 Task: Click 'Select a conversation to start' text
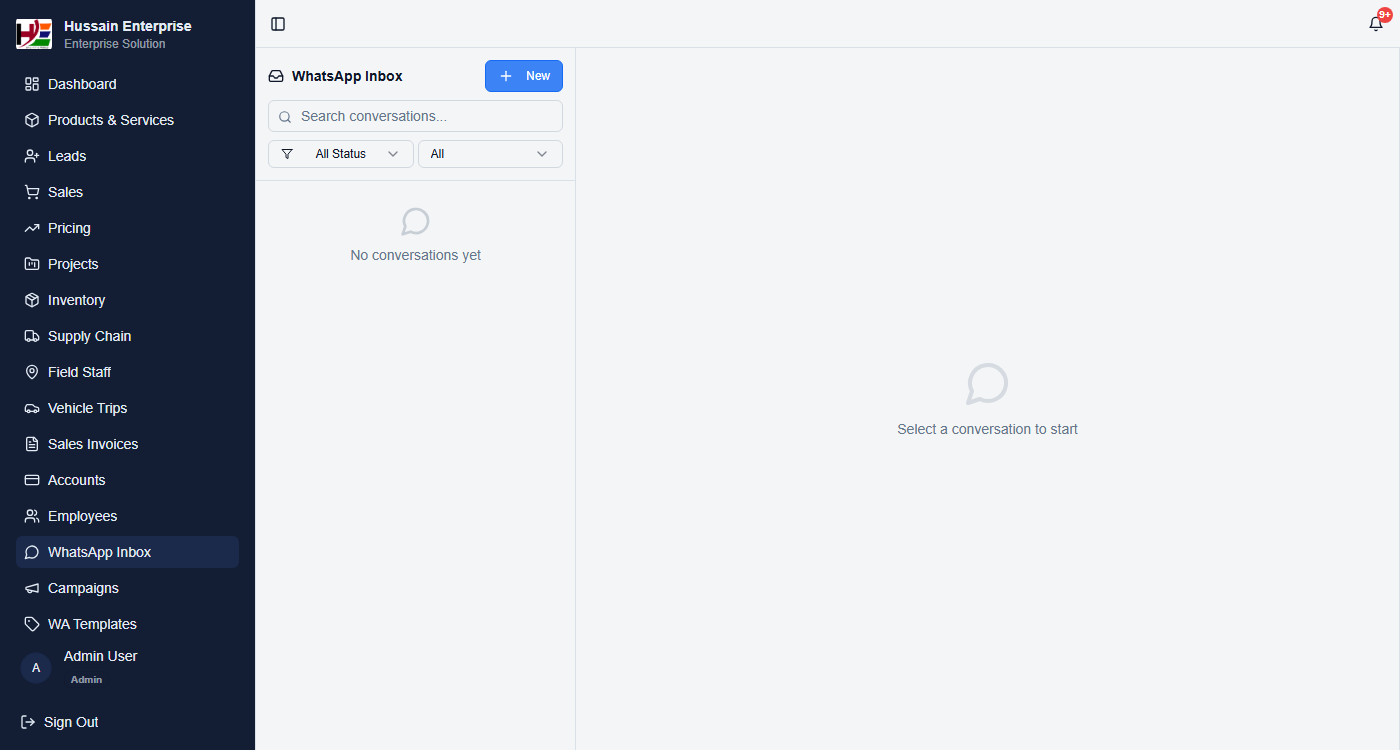(x=987, y=429)
